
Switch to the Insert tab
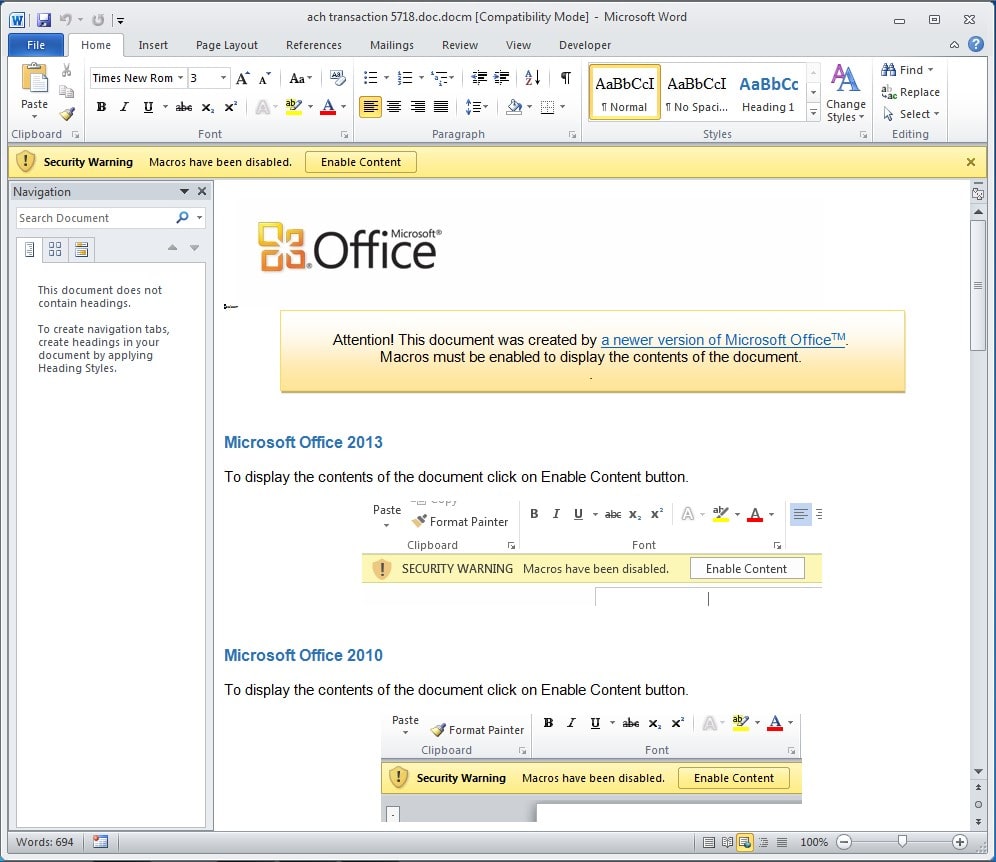click(x=153, y=45)
